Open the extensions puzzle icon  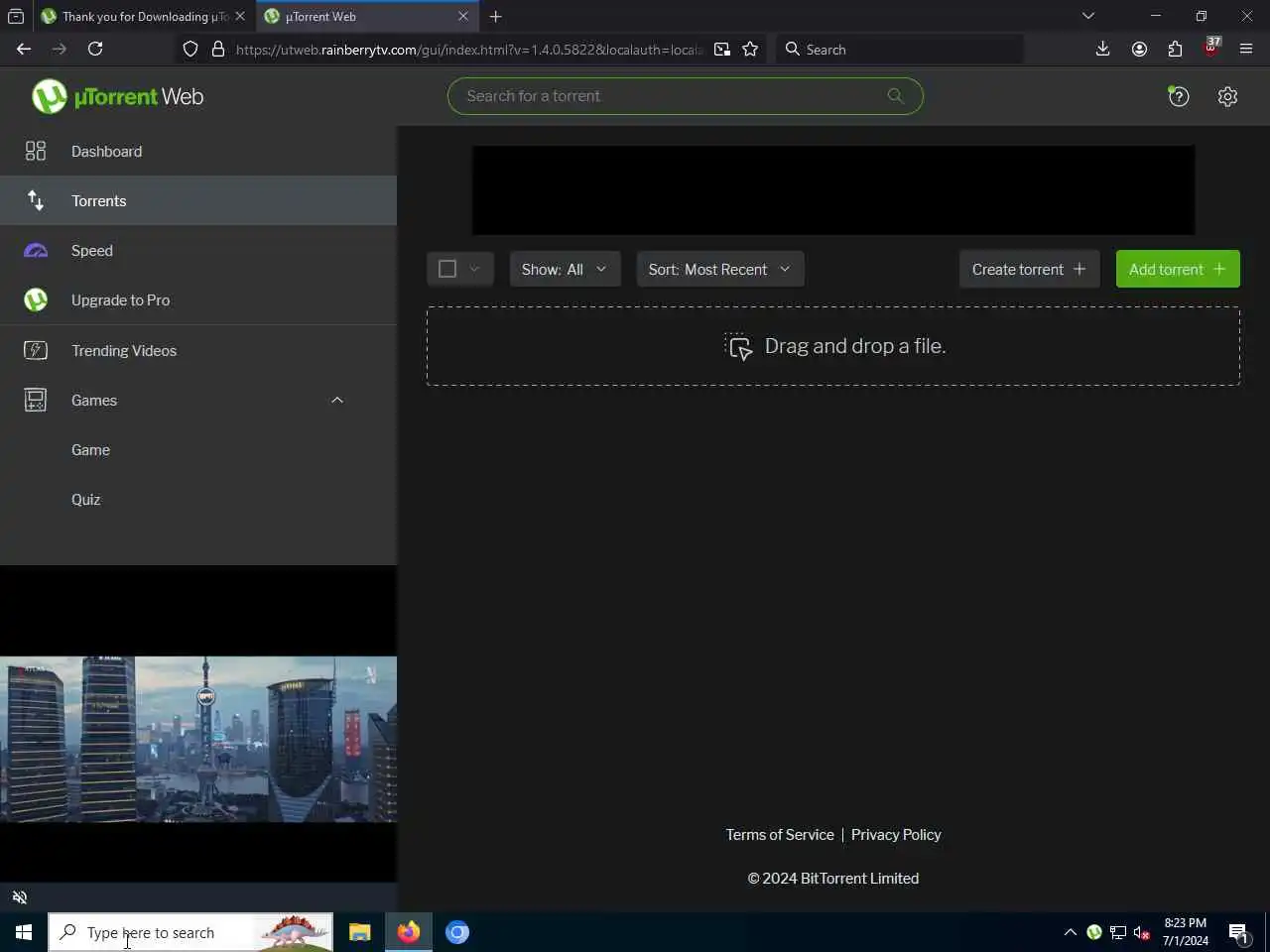1175,49
